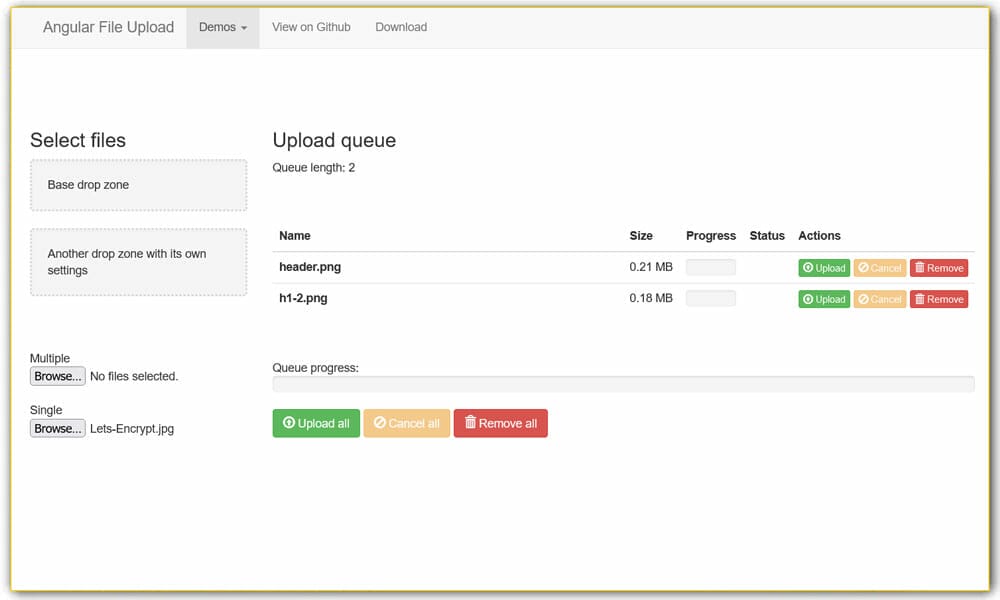This screenshot has height=600, width=1000.
Task: Click the upload arrow icon in Upload all button
Action: [x=288, y=422]
